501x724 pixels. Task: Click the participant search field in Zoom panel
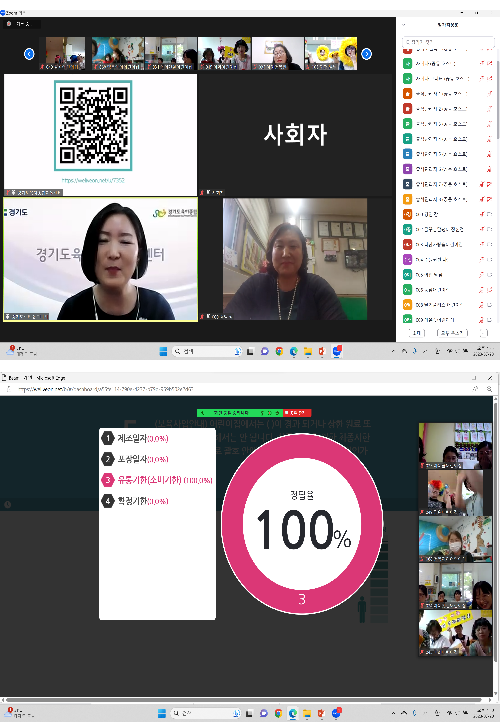coord(448,42)
